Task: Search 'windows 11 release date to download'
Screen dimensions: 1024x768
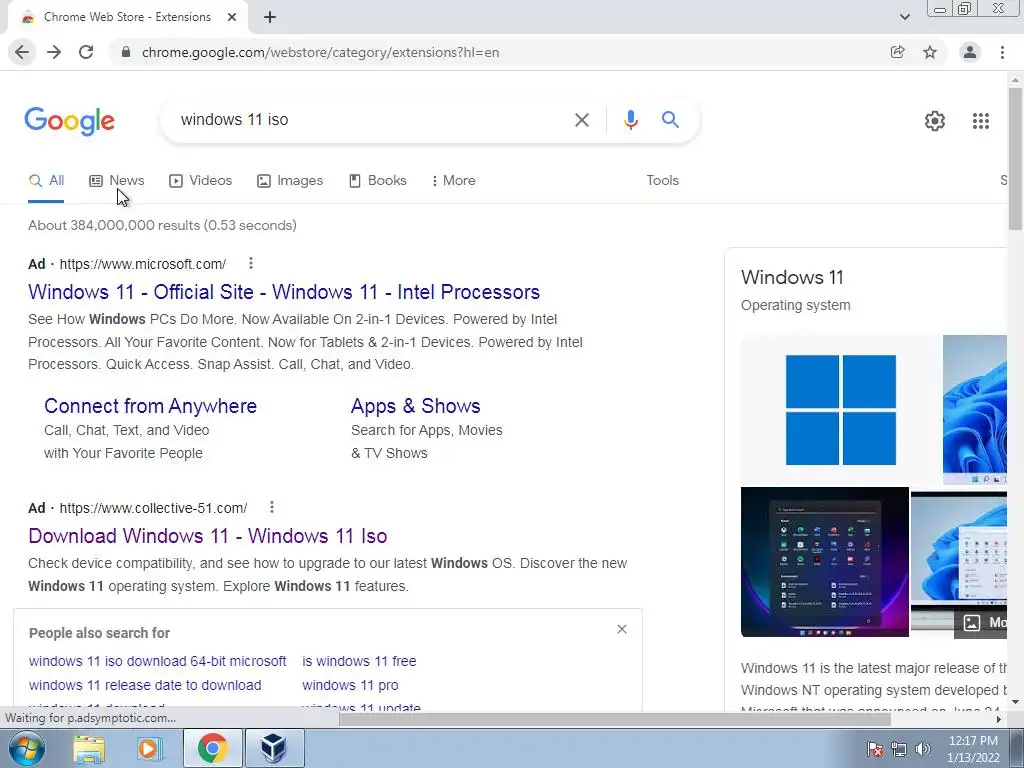Action: click(145, 685)
